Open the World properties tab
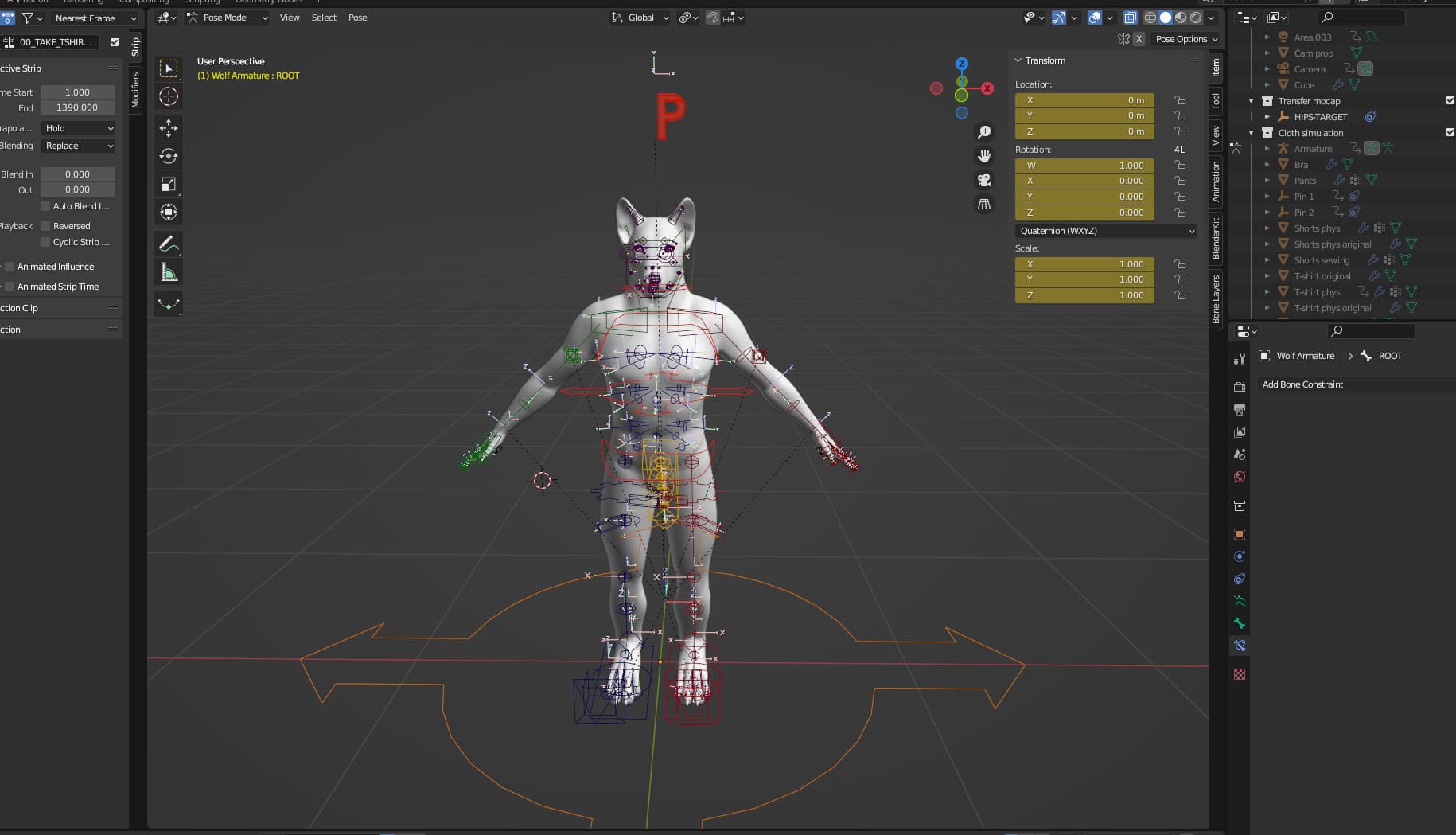 click(1239, 477)
